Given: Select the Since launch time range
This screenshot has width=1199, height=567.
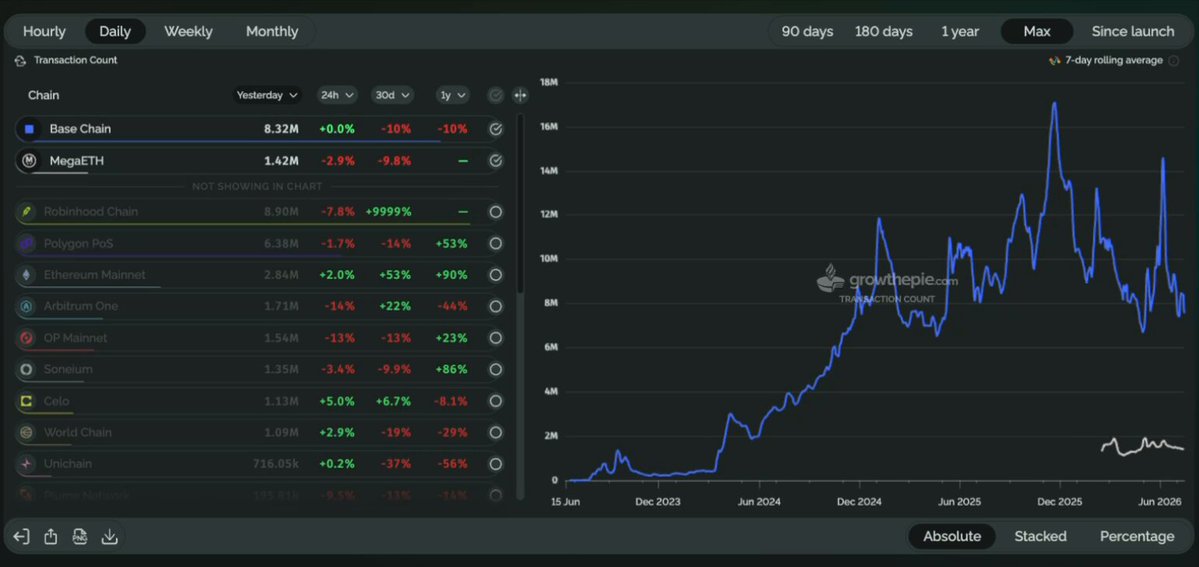Looking at the screenshot, I should (1132, 31).
